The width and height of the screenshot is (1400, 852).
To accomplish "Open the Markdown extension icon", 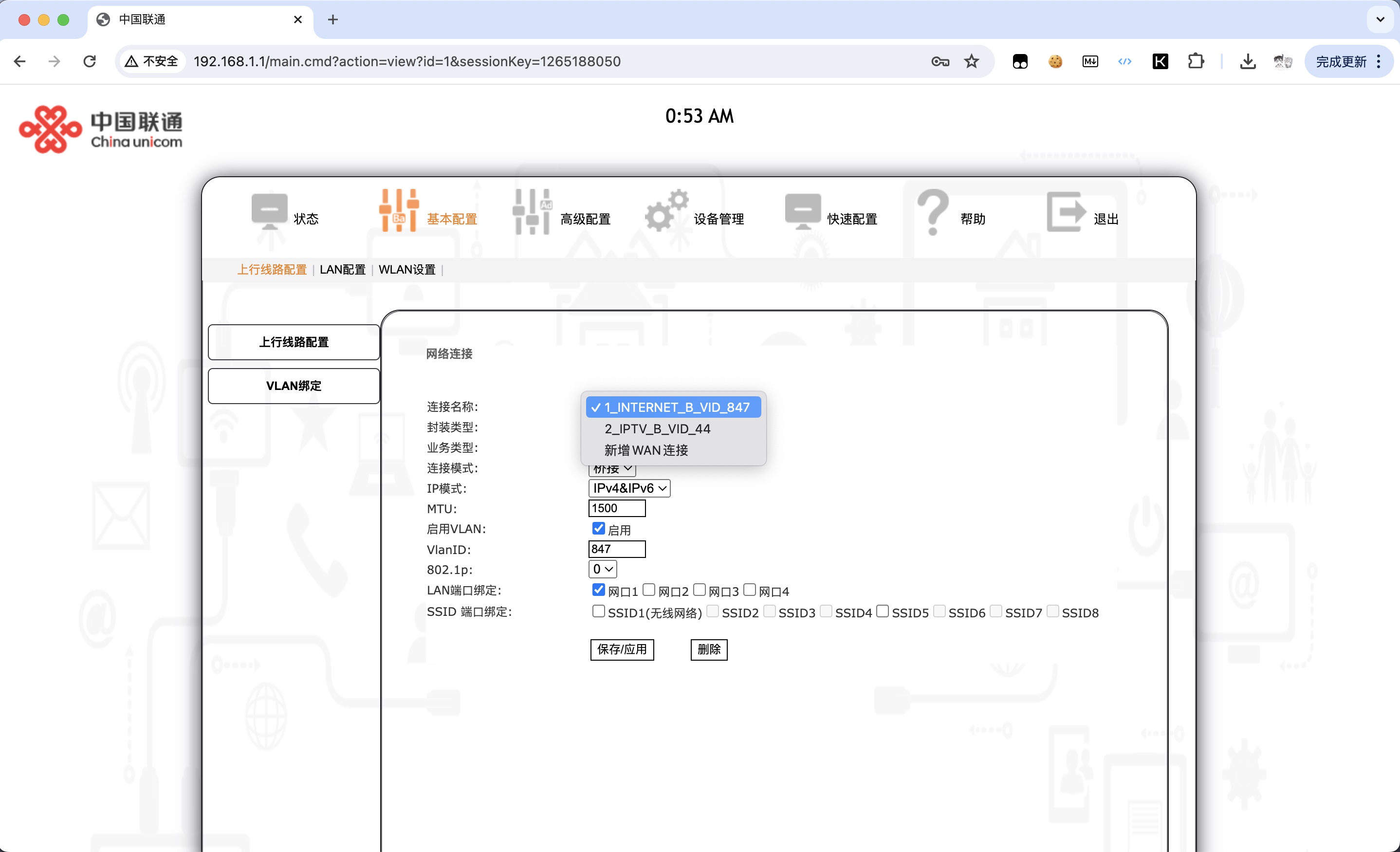I will 1090,61.
